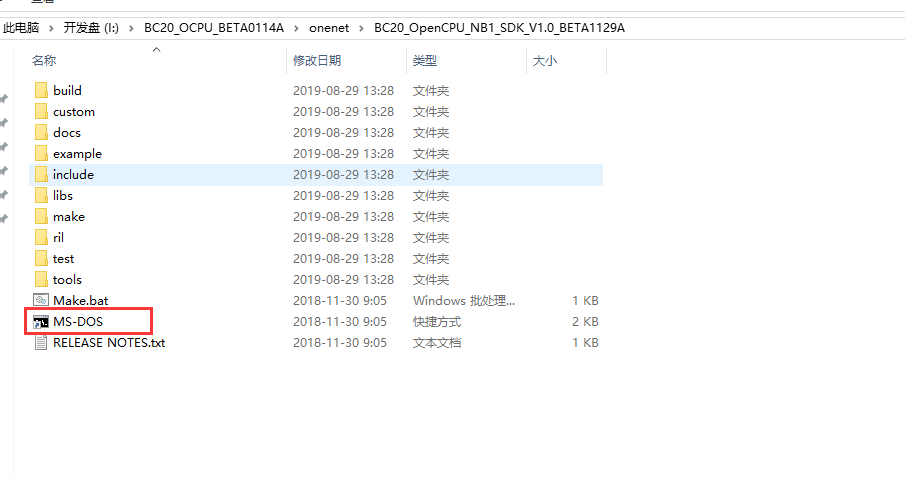
Task: Go to BC20_OCPU_BETA0114A breadcrumb folder
Action: 214,28
